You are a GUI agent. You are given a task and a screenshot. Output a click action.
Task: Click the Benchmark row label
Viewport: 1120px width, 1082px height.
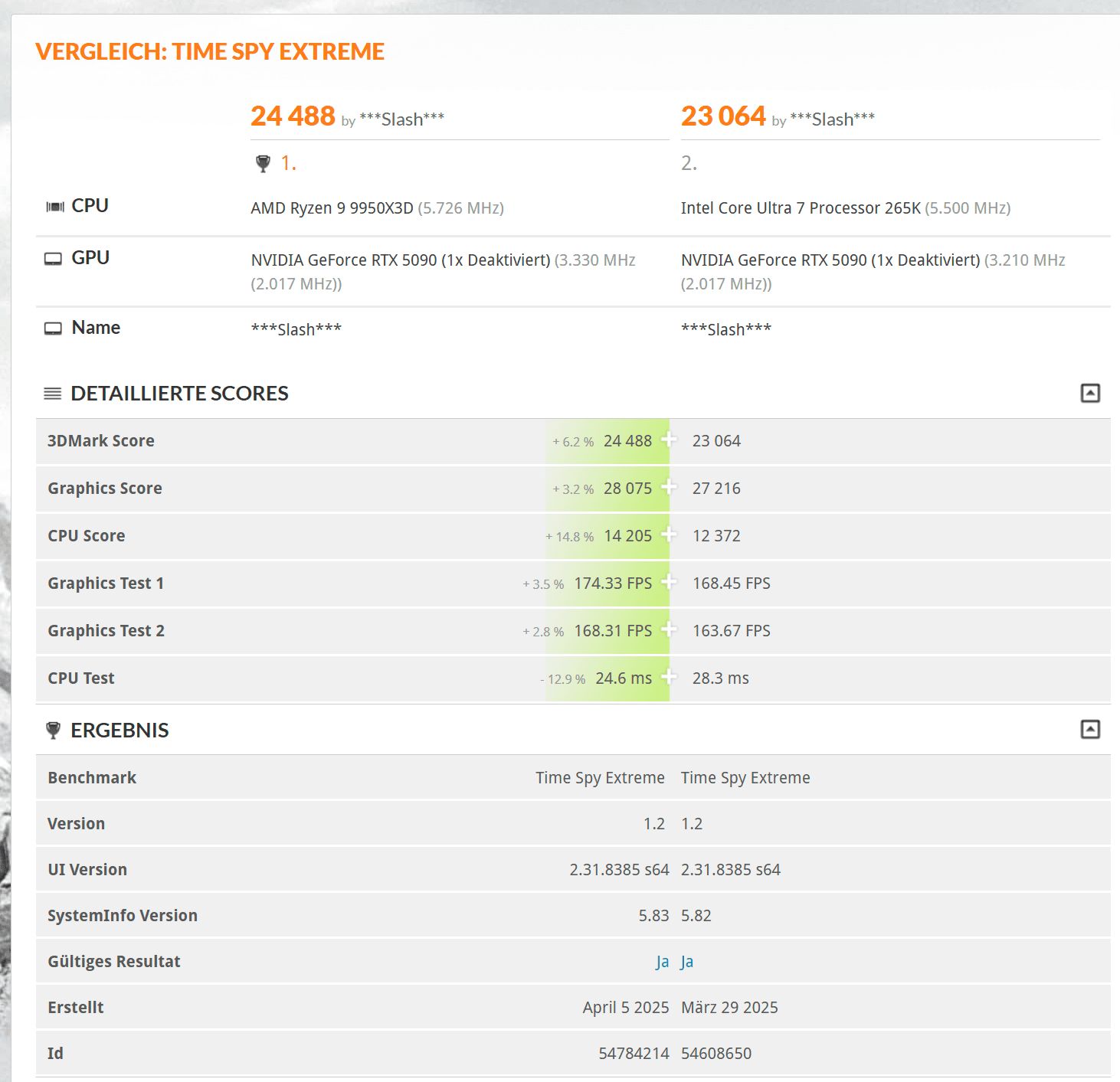pos(92,778)
